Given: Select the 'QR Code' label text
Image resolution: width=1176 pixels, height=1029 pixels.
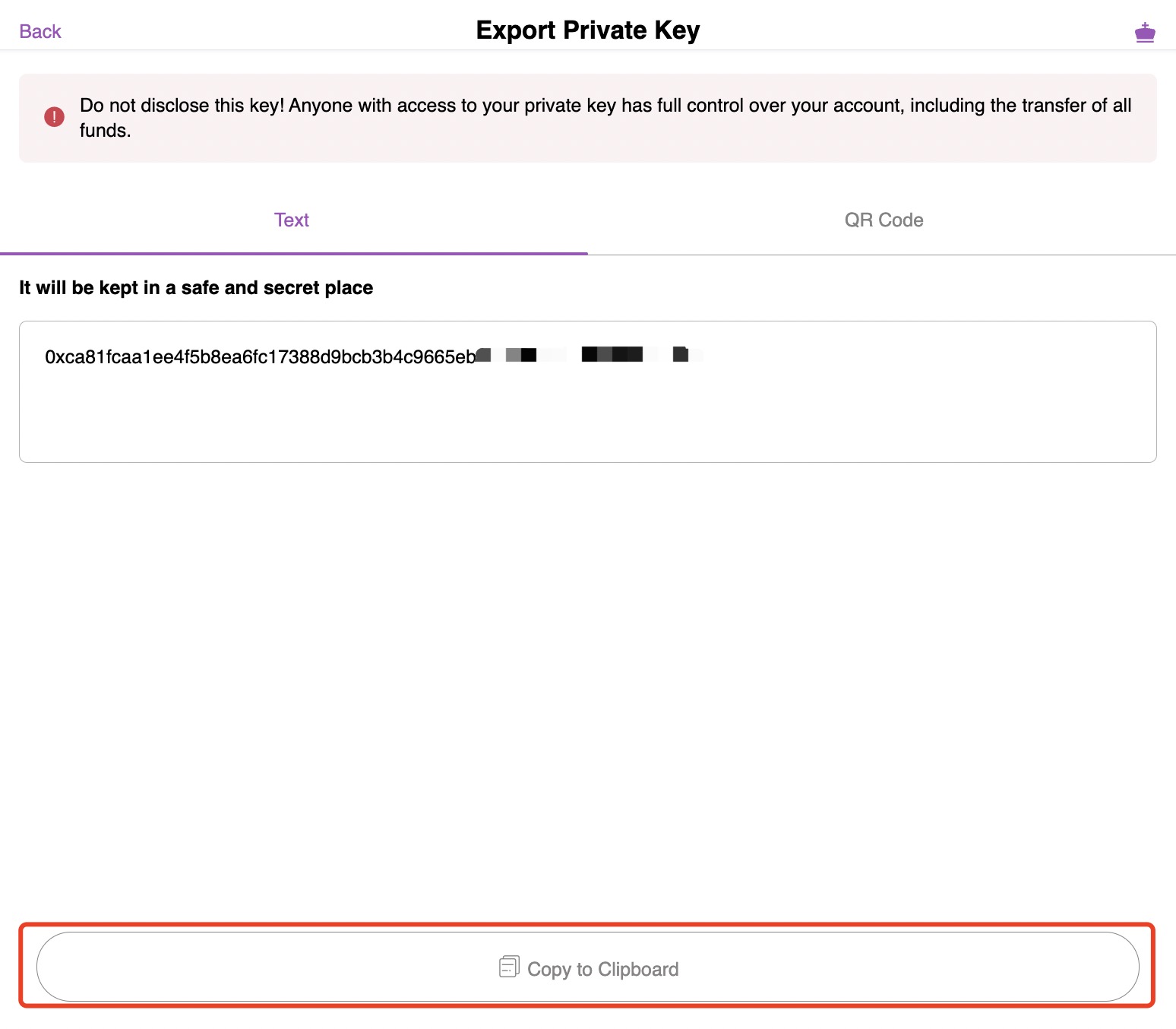Looking at the screenshot, I should (x=884, y=220).
